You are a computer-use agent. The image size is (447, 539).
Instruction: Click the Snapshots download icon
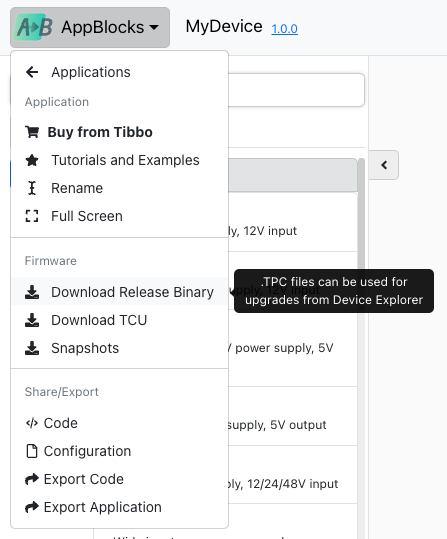coord(32,348)
